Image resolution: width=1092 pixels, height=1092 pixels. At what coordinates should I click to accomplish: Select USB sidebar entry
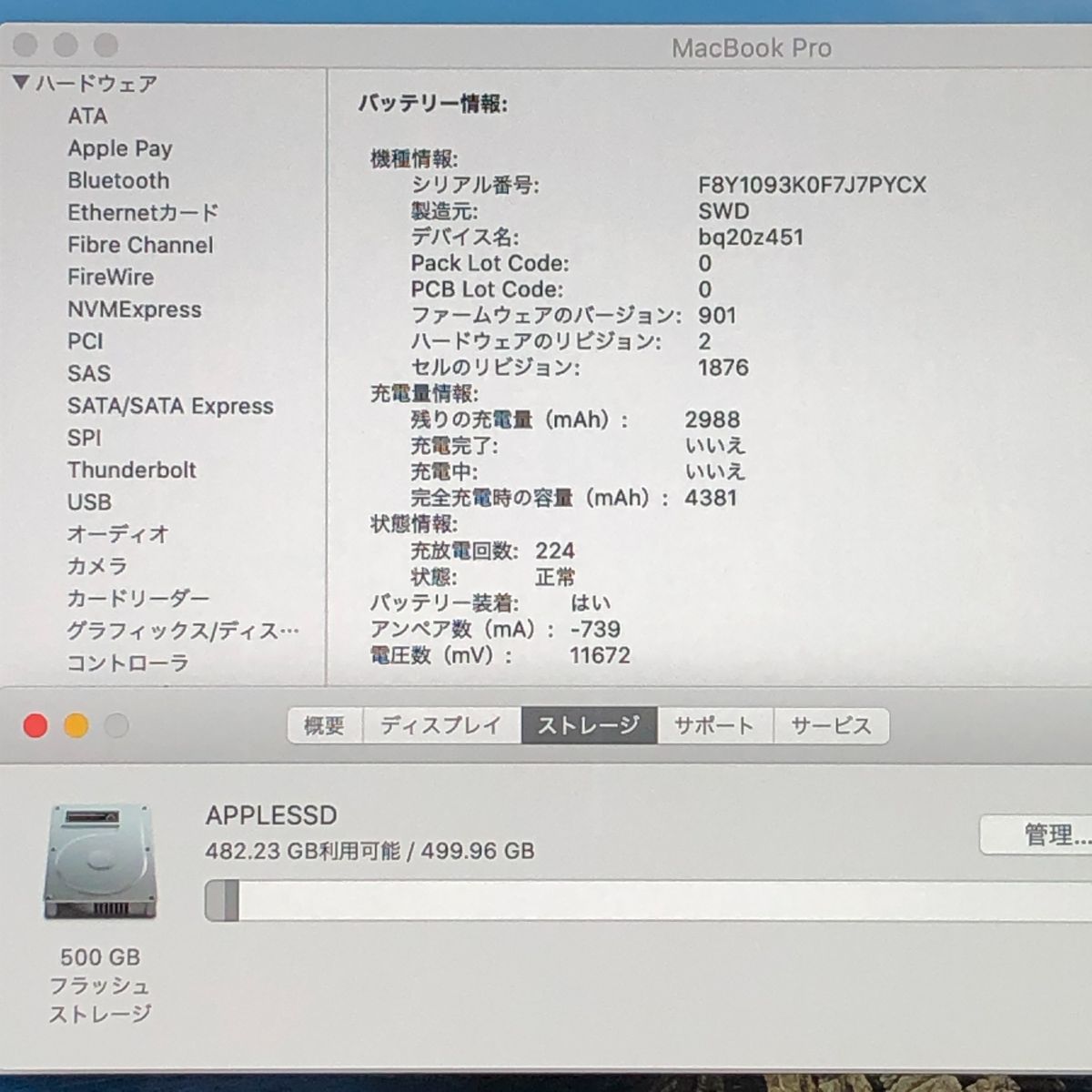pos(89,501)
